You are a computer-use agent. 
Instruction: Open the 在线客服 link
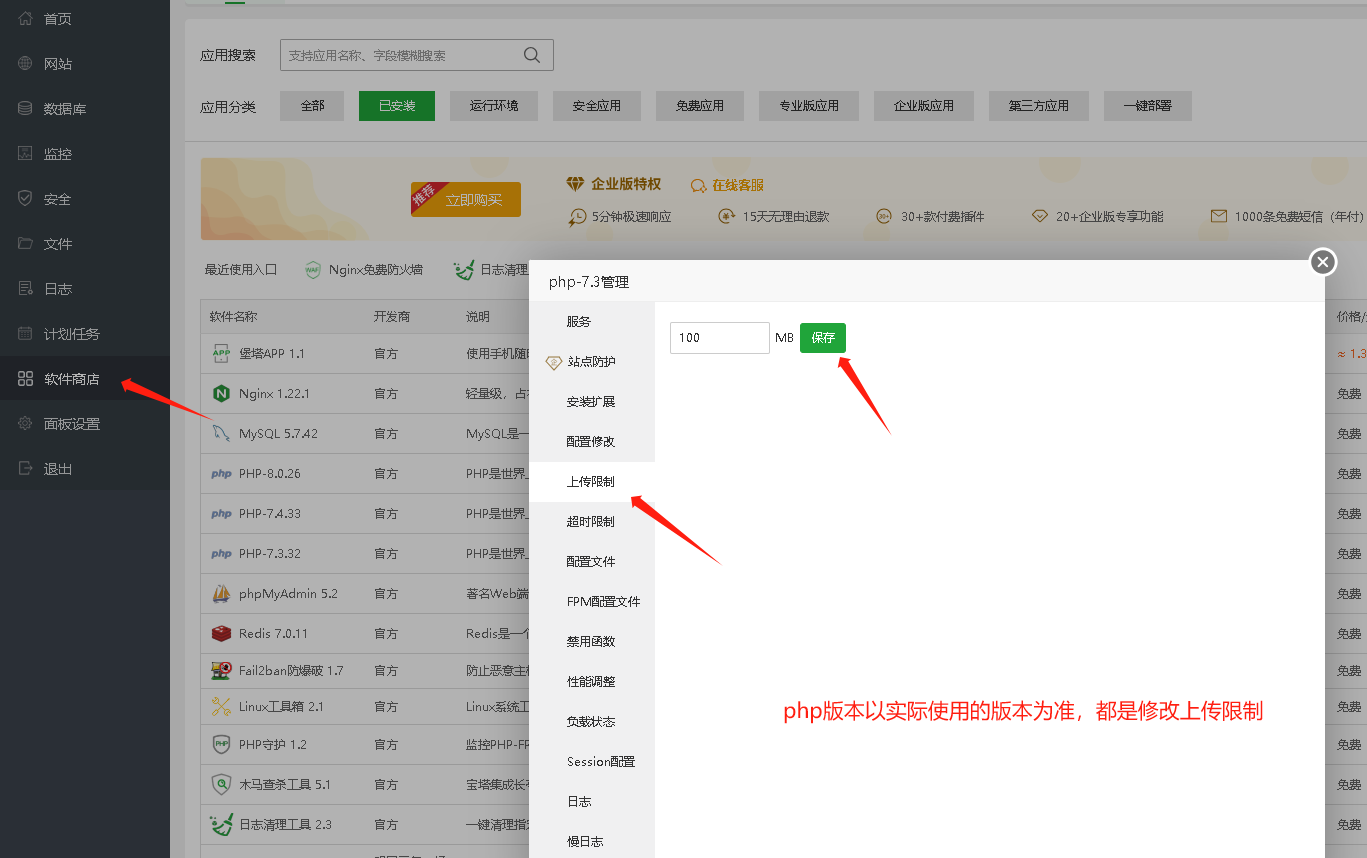click(x=728, y=185)
